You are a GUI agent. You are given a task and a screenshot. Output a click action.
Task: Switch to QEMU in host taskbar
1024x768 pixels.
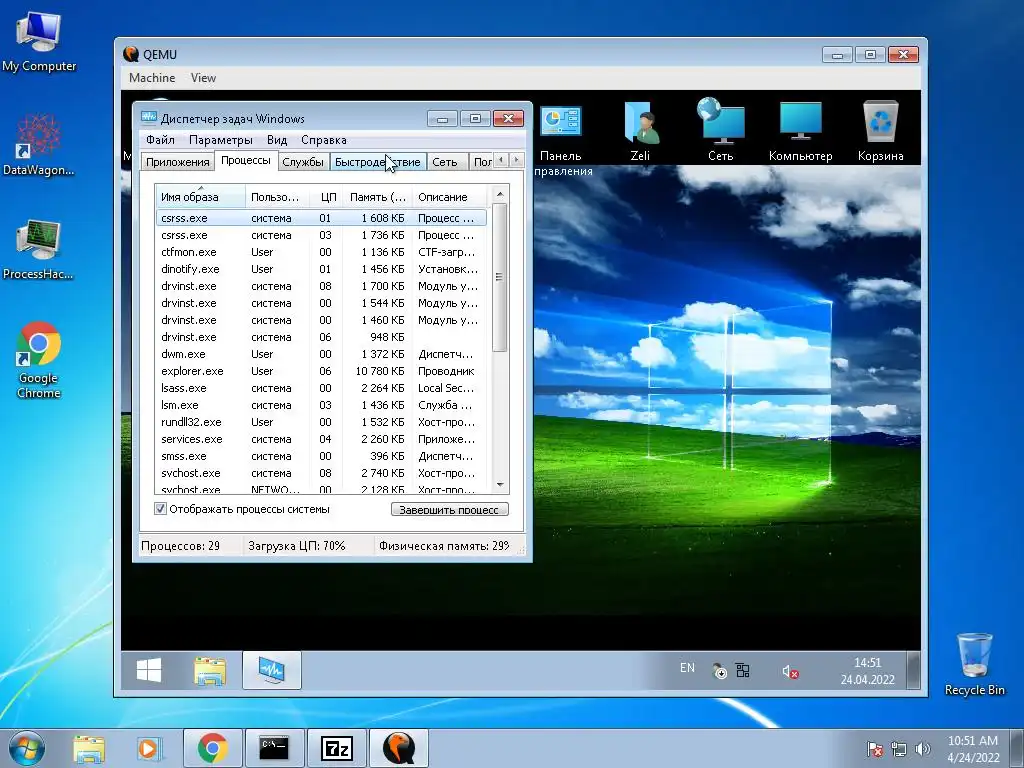pyautogui.click(x=398, y=748)
